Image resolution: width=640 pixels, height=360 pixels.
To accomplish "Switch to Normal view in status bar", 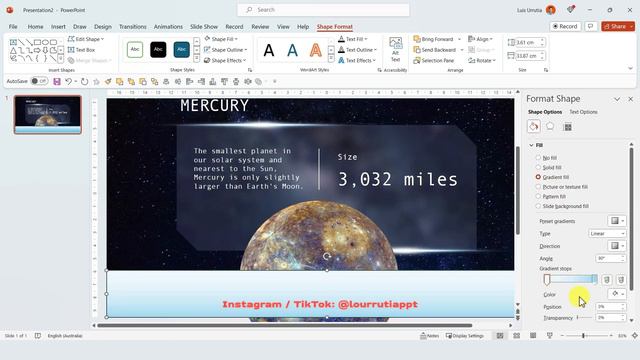I will (500, 336).
